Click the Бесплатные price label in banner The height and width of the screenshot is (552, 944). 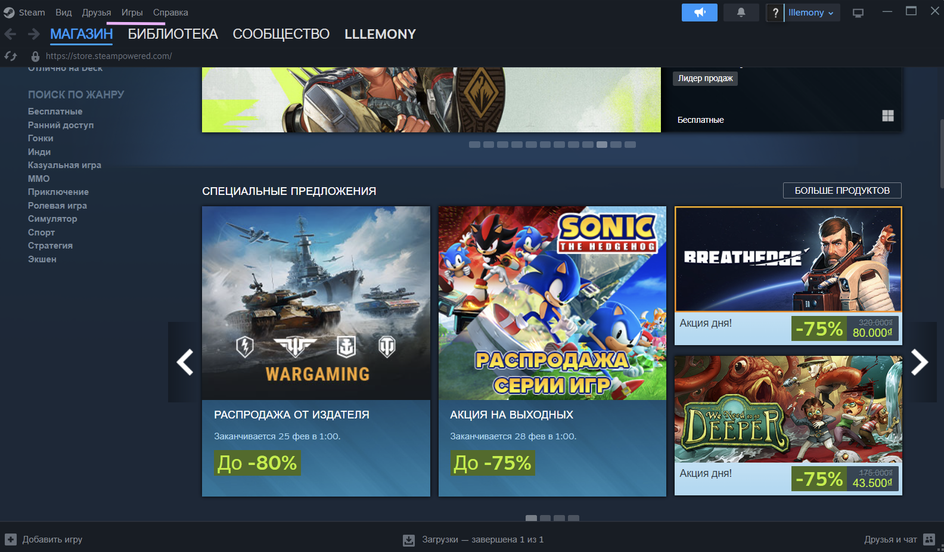coord(700,120)
